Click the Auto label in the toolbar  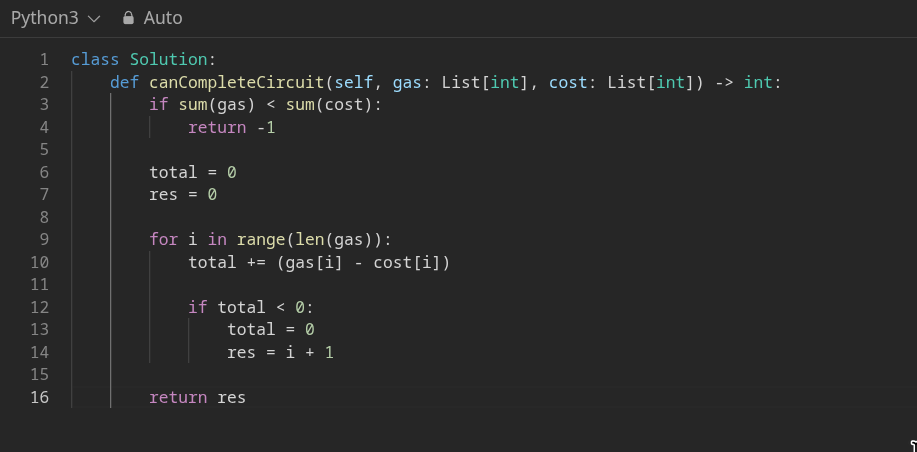tap(163, 18)
